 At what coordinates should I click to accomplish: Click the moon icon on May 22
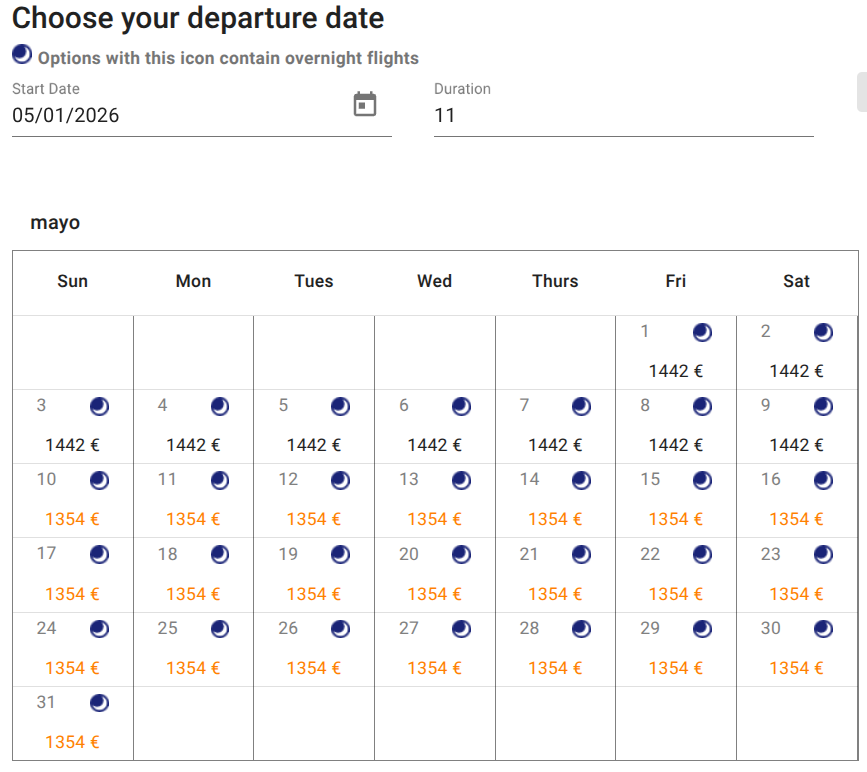click(703, 555)
